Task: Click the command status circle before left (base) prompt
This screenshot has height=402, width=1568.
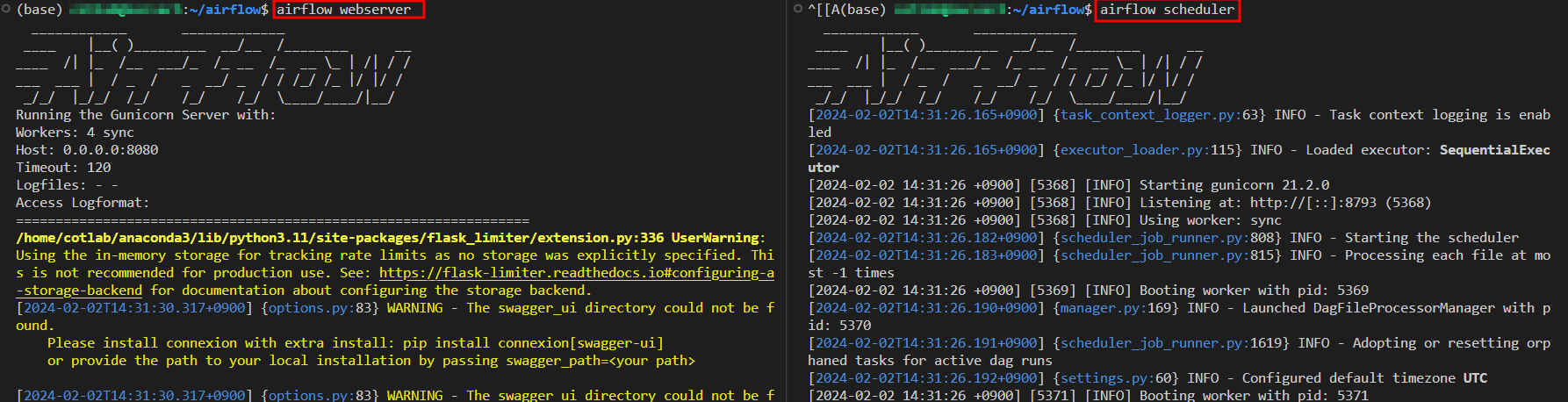Action: click(5, 9)
